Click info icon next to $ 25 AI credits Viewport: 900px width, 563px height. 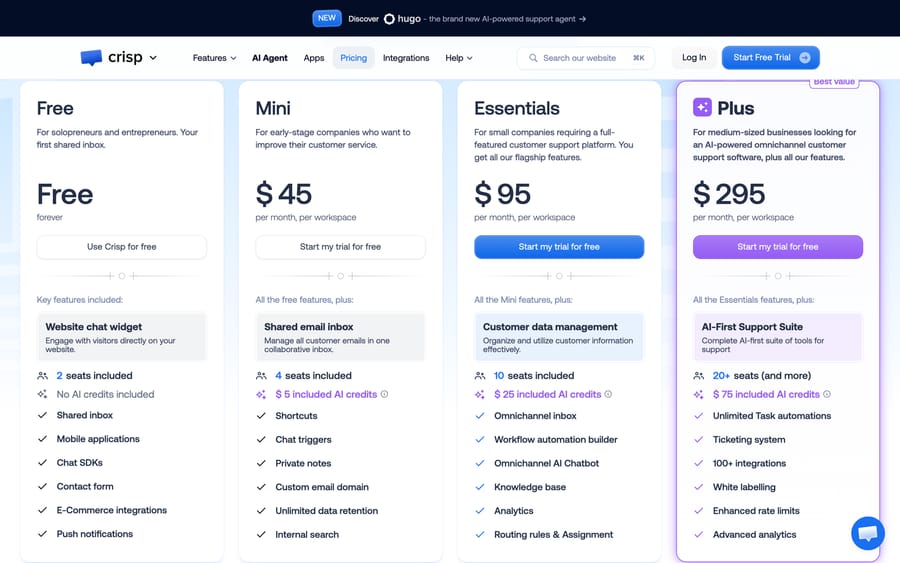[608, 394]
